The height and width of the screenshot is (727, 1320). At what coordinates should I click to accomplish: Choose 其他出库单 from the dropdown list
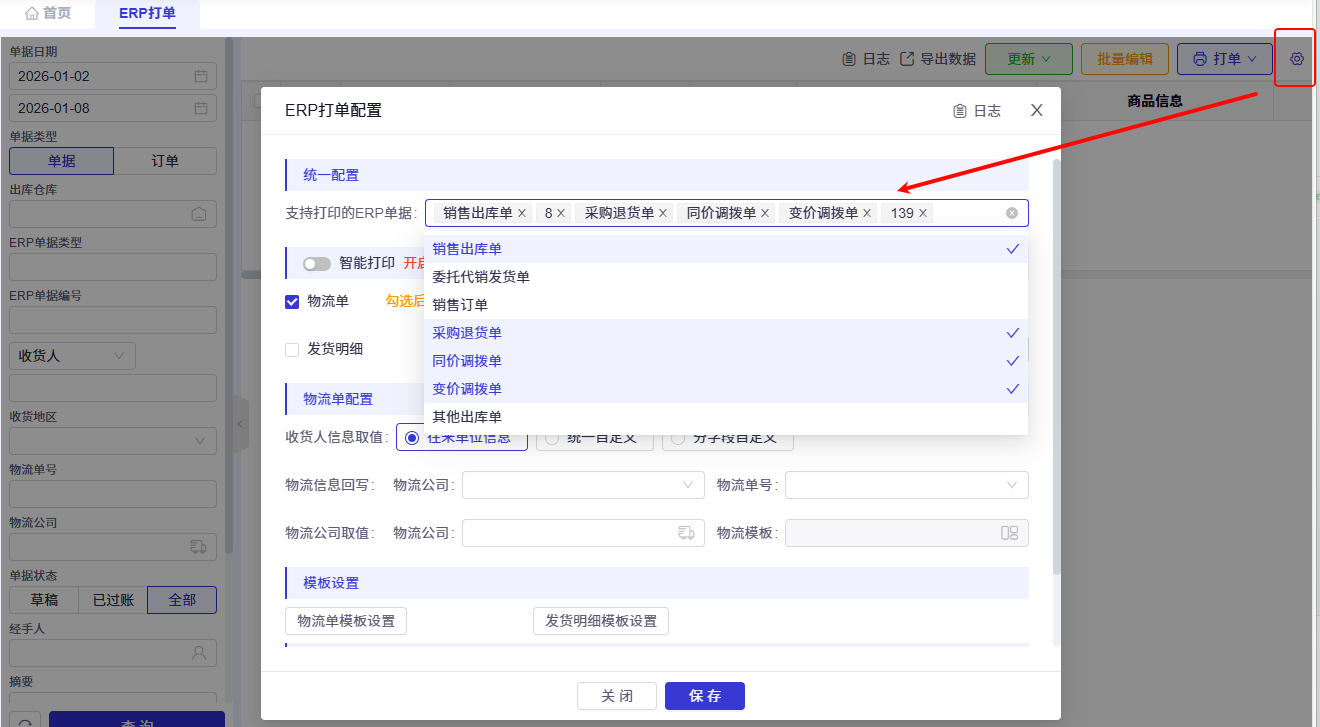(x=726, y=417)
